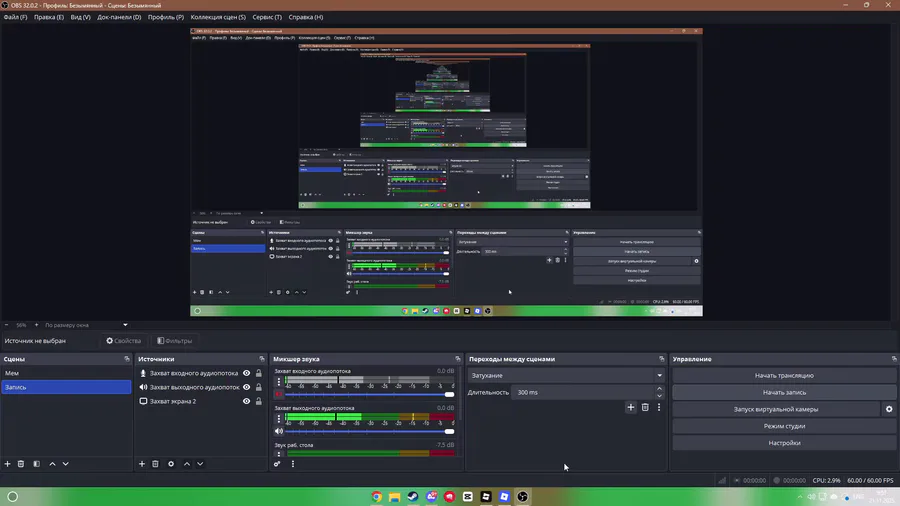Screen dimensions: 900x506
Task: Open source properties gear in Sources panel
Action: tap(171, 464)
